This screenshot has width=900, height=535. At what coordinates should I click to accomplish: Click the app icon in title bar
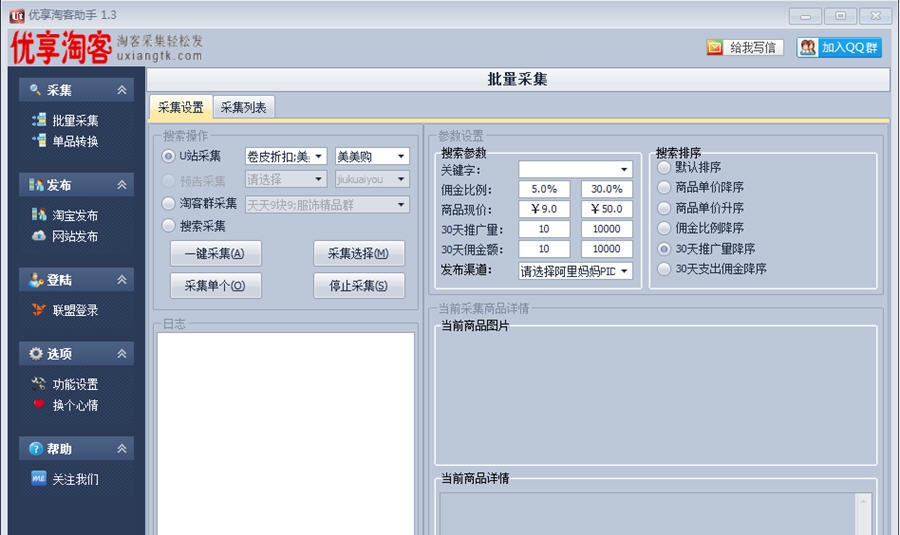pos(17,15)
